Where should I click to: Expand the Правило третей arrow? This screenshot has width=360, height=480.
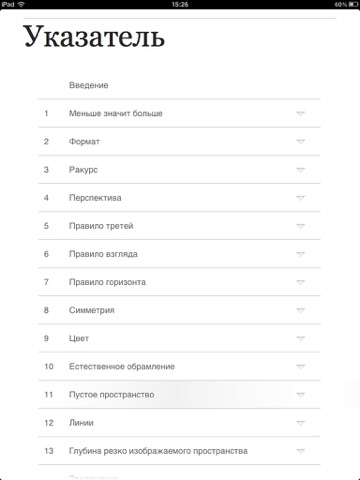[300, 226]
